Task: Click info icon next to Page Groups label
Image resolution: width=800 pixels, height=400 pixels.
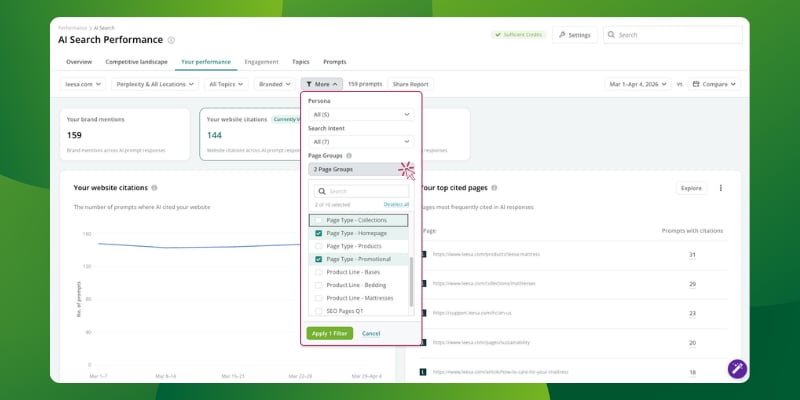Action: (349, 156)
